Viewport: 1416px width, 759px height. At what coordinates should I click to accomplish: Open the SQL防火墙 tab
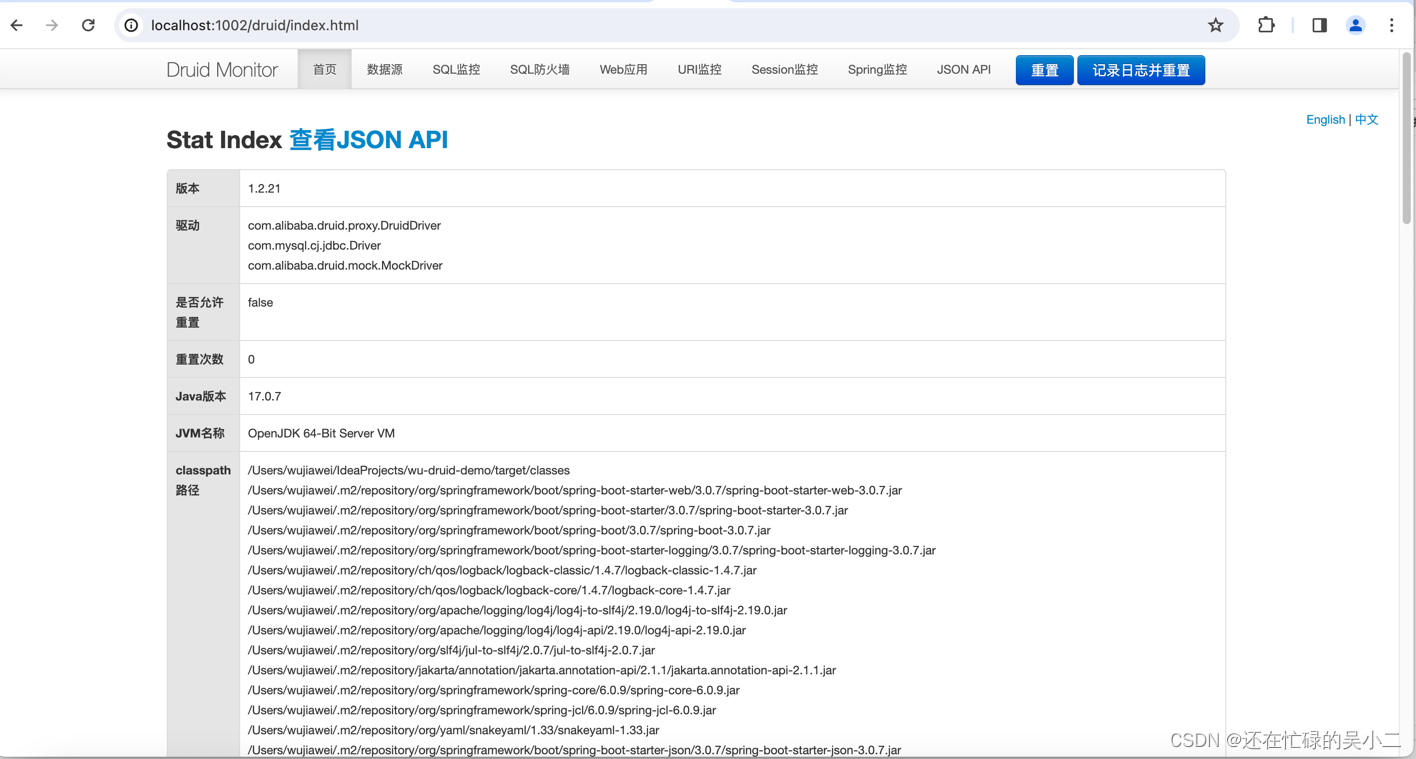point(539,69)
